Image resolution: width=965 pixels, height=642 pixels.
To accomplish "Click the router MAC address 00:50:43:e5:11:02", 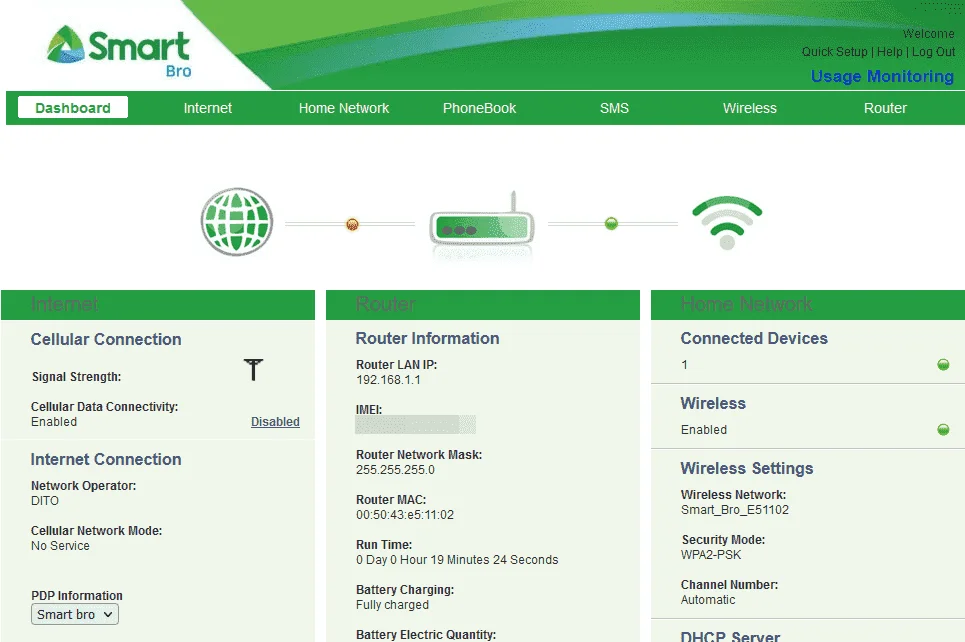I will click(404, 515).
